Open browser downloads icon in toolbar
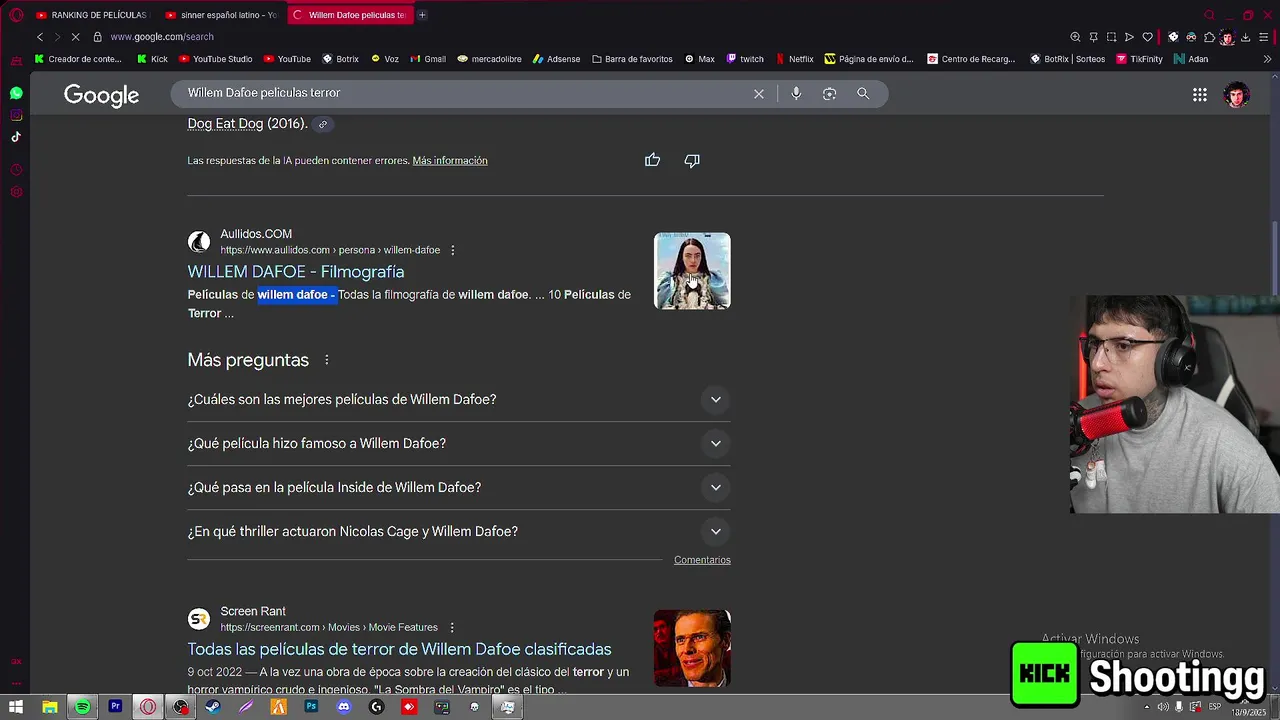 click(x=1246, y=37)
